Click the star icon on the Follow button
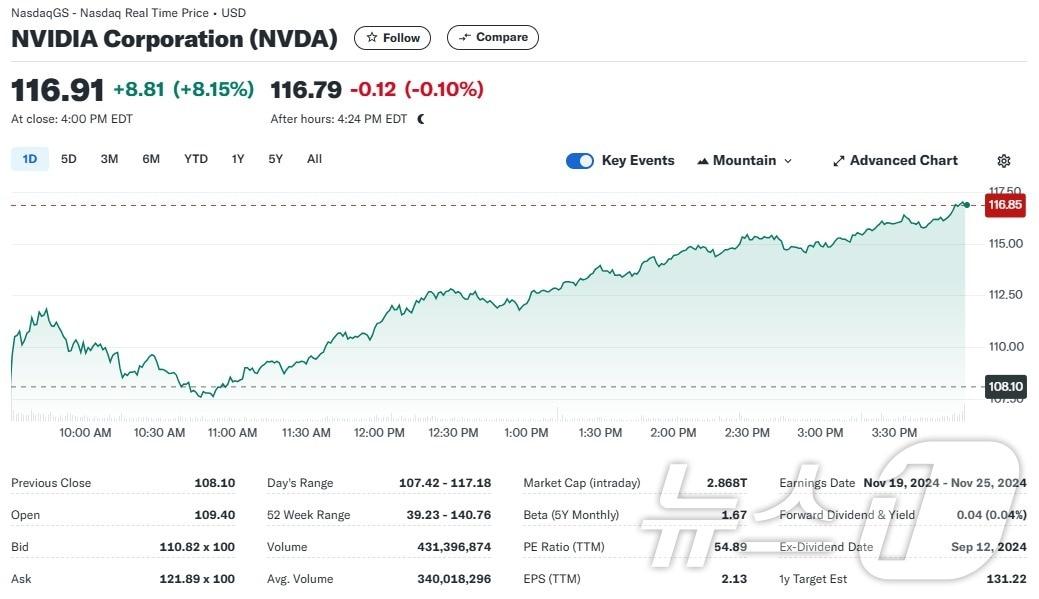The image size is (1039, 599). click(x=372, y=38)
